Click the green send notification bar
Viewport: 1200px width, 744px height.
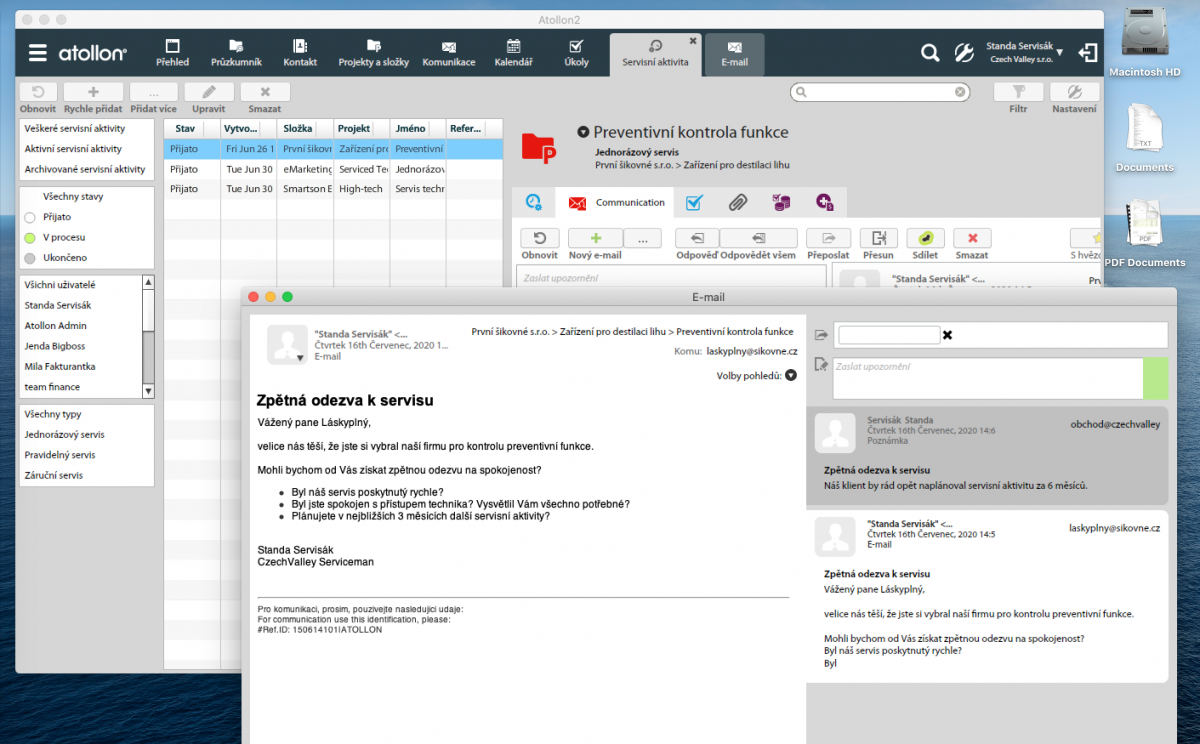click(1154, 378)
